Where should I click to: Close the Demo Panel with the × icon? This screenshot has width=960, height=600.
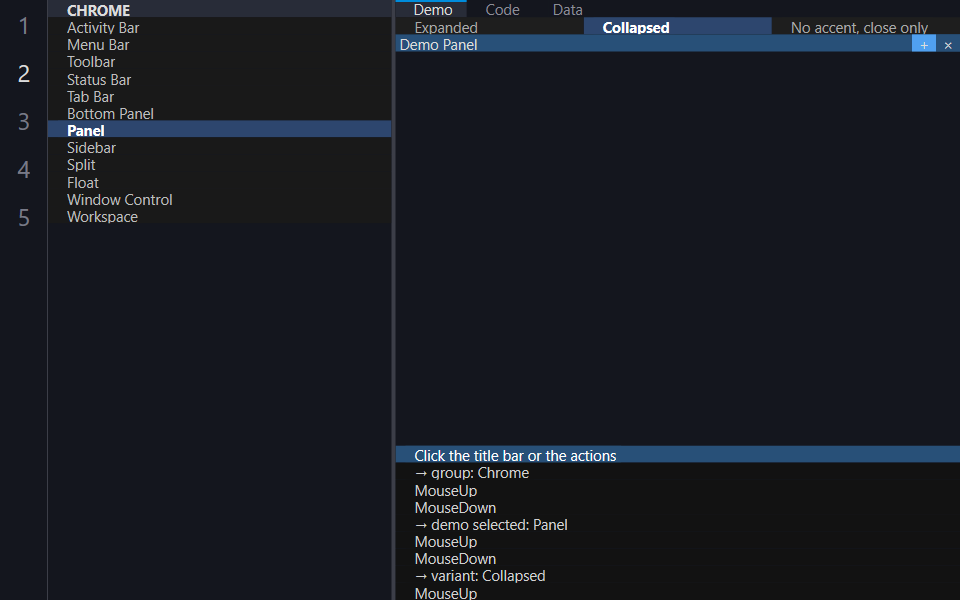(948, 45)
